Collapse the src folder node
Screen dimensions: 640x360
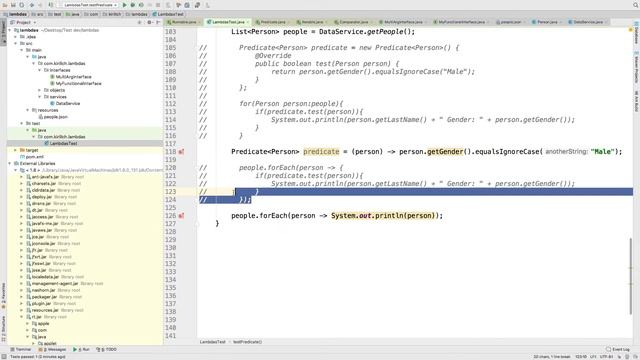(16, 43)
